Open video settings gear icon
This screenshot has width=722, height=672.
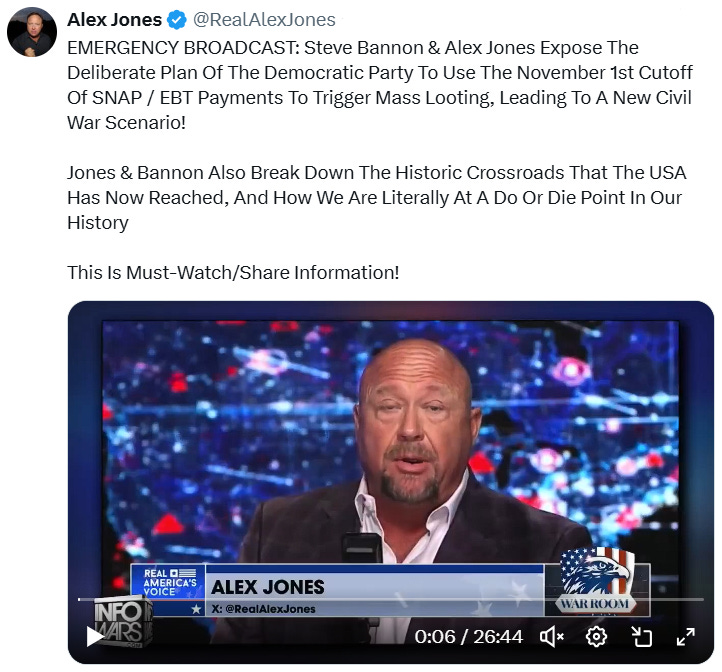[x=596, y=637]
